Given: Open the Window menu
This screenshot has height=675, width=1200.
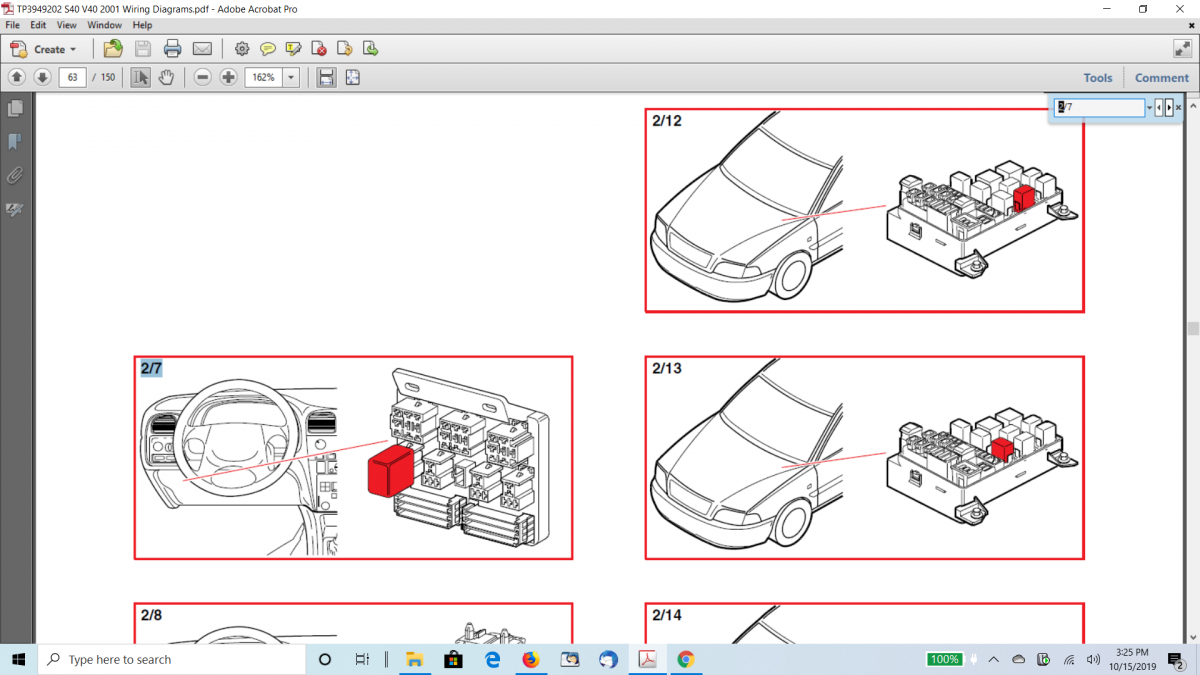Looking at the screenshot, I should (x=105, y=25).
